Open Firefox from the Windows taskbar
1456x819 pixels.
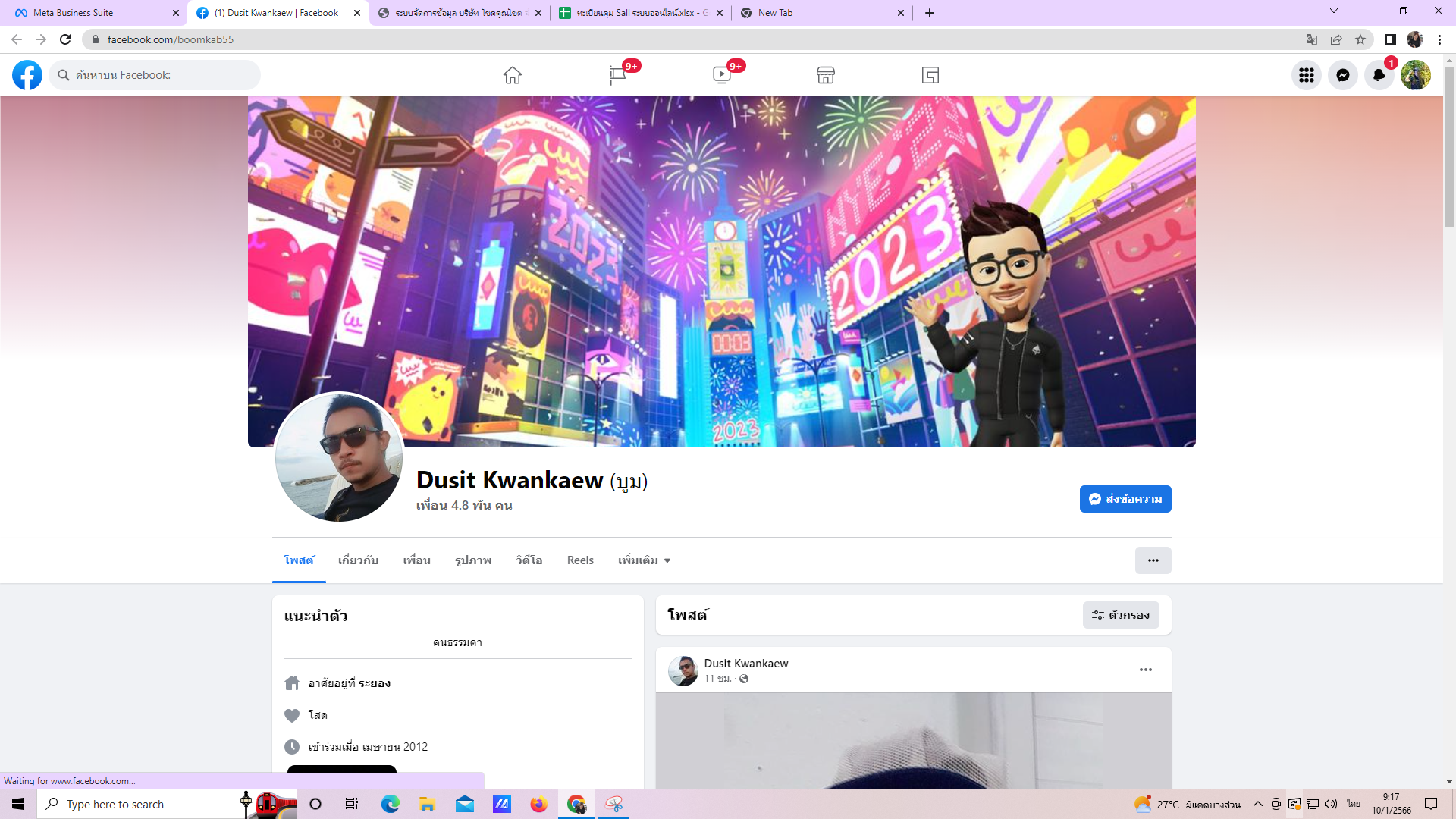(538, 804)
